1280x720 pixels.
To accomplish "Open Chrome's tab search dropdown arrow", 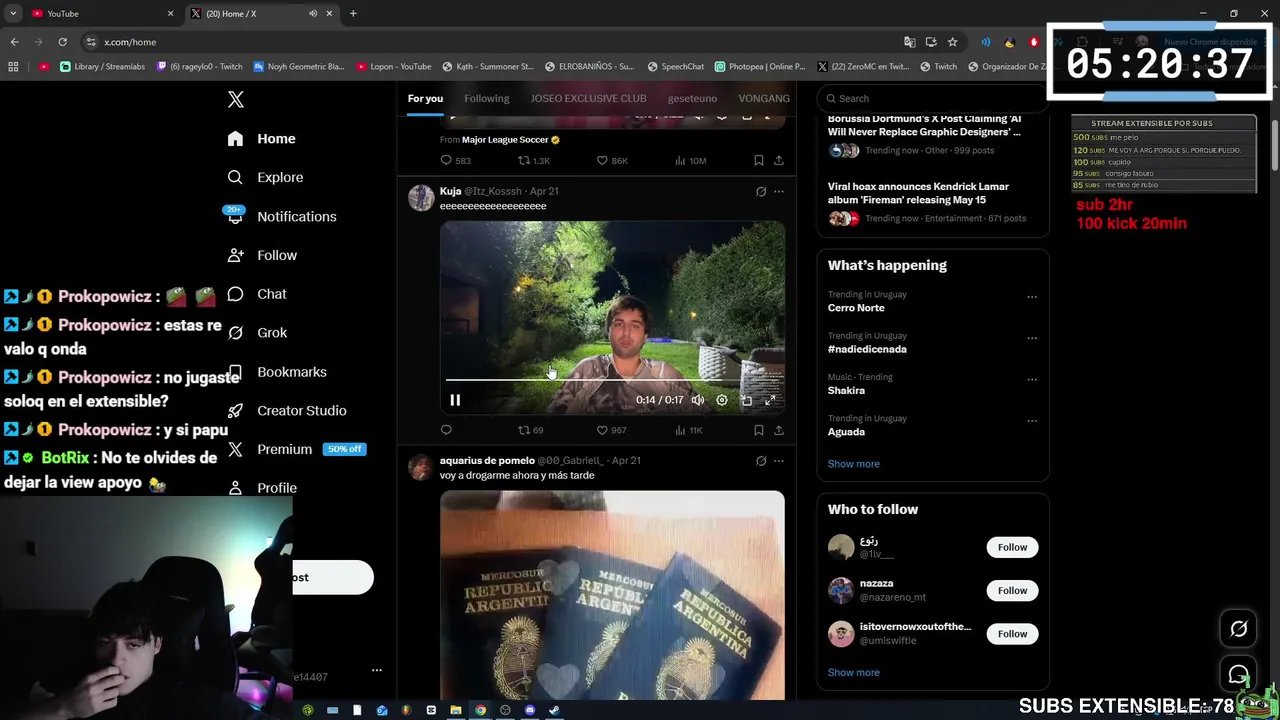I will 13,14.
